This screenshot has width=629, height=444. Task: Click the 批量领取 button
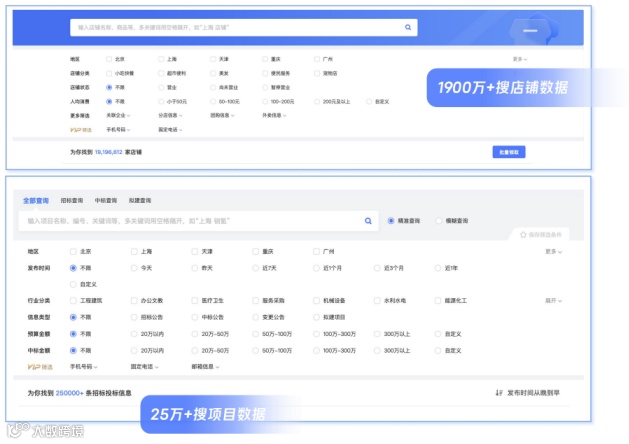tap(509, 152)
